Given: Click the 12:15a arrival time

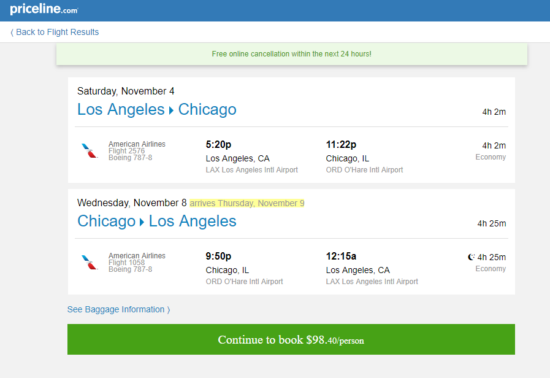Looking at the screenshot, I should tap(341, 256).
